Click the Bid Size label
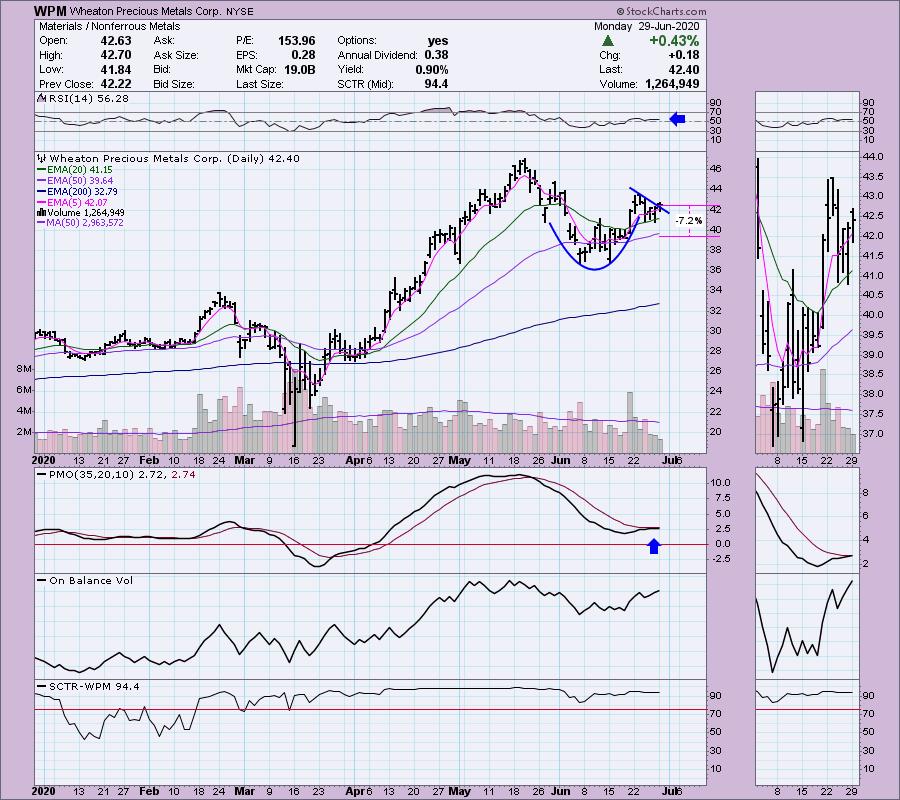Image resolution: width=900 pixels, height=800 pixels. [x=174, y=84]
